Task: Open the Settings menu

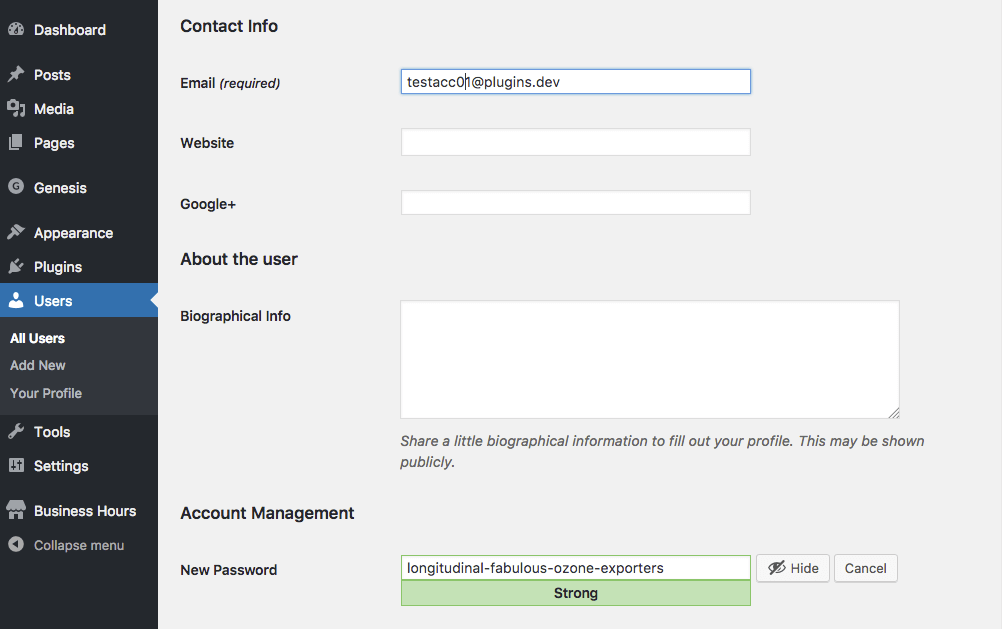Action: (x=61, y=466)
